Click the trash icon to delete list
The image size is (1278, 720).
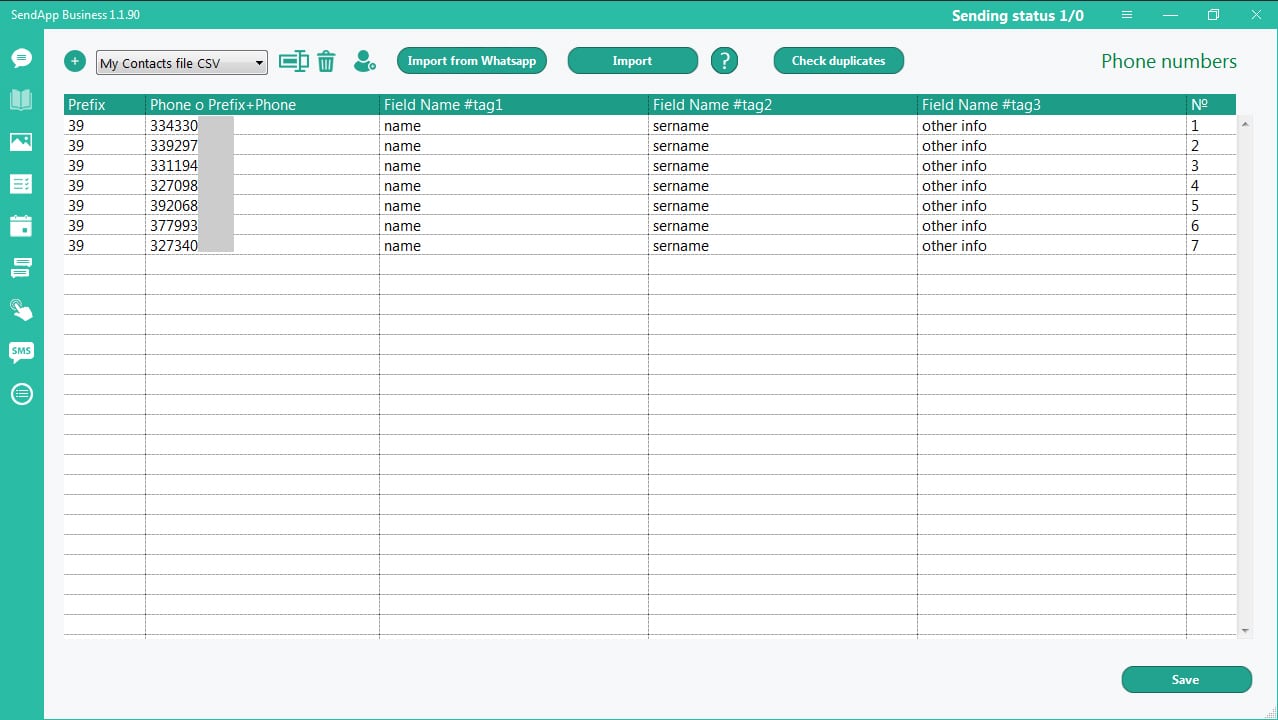326,62
